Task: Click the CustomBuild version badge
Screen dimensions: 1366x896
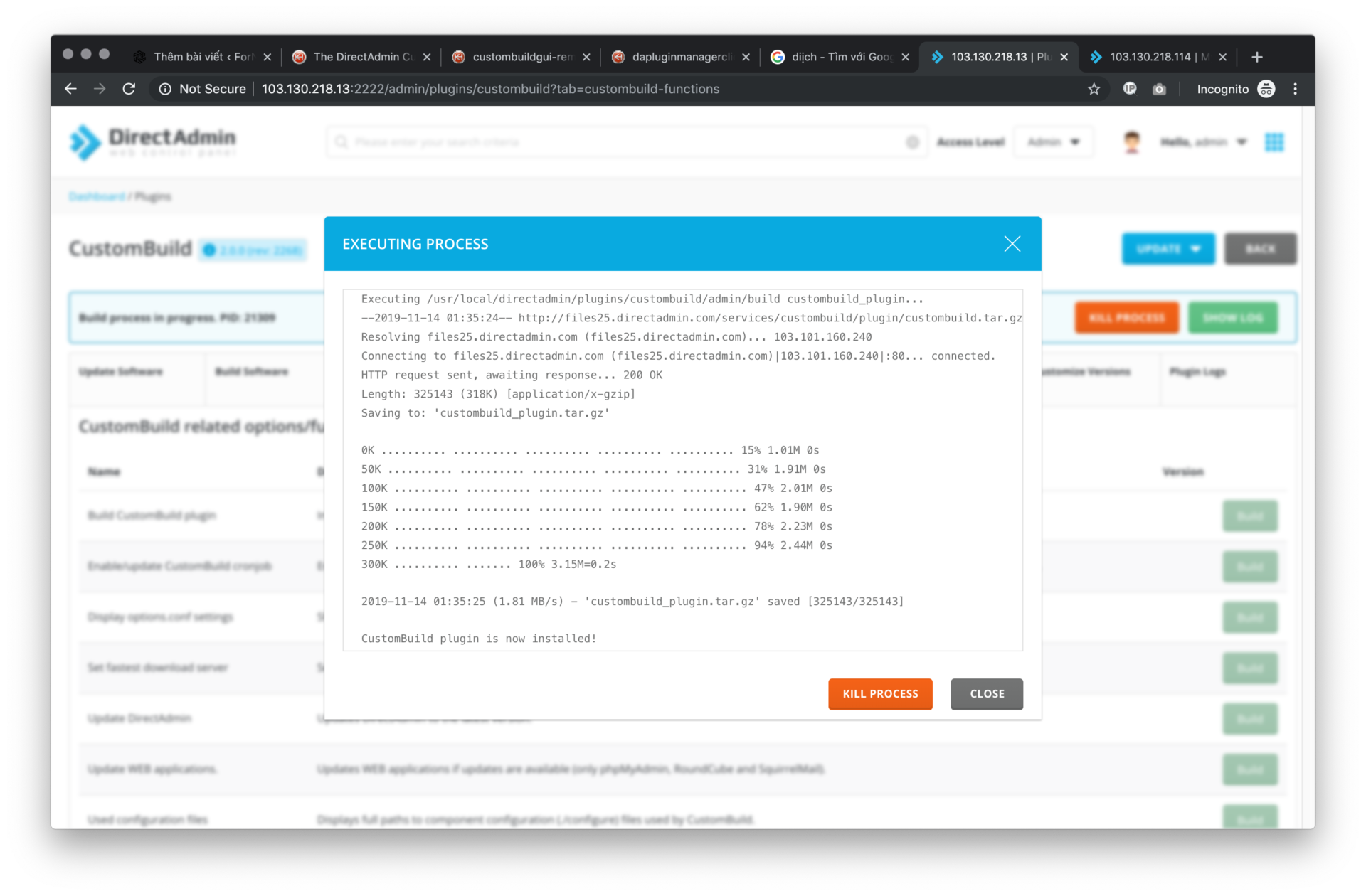Action: (x=253, y=250)
